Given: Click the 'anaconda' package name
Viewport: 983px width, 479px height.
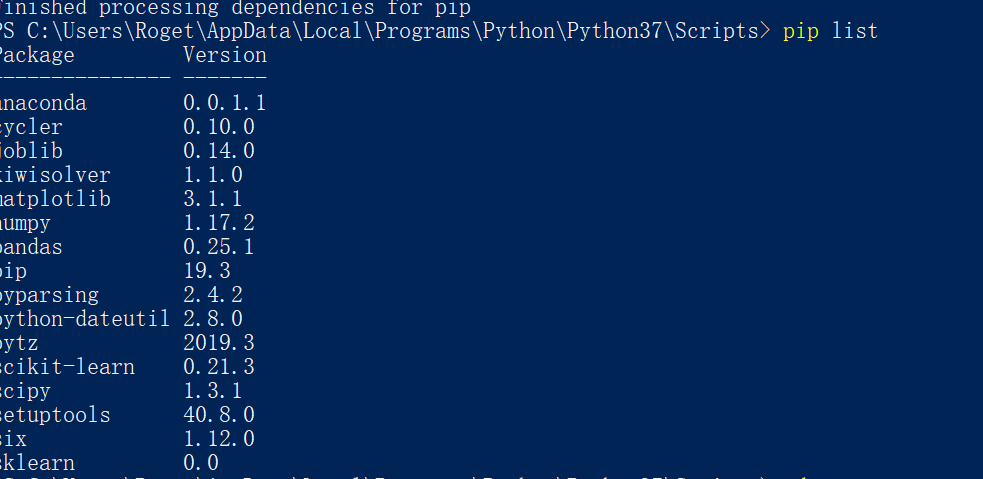Looking at the screenshot, I should [x=43, y=103].
